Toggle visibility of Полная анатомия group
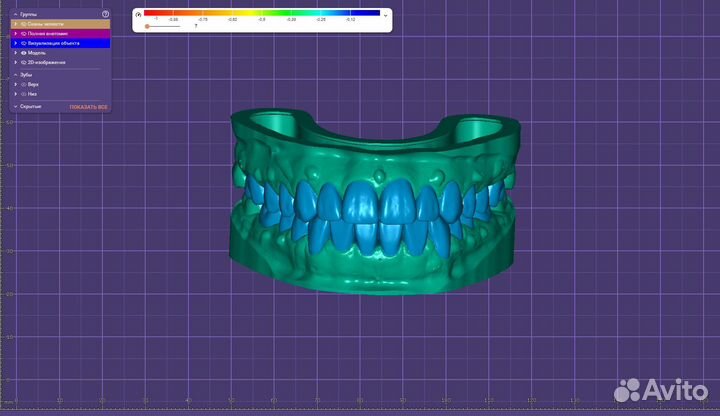720x416 pixels. [24, 33]
